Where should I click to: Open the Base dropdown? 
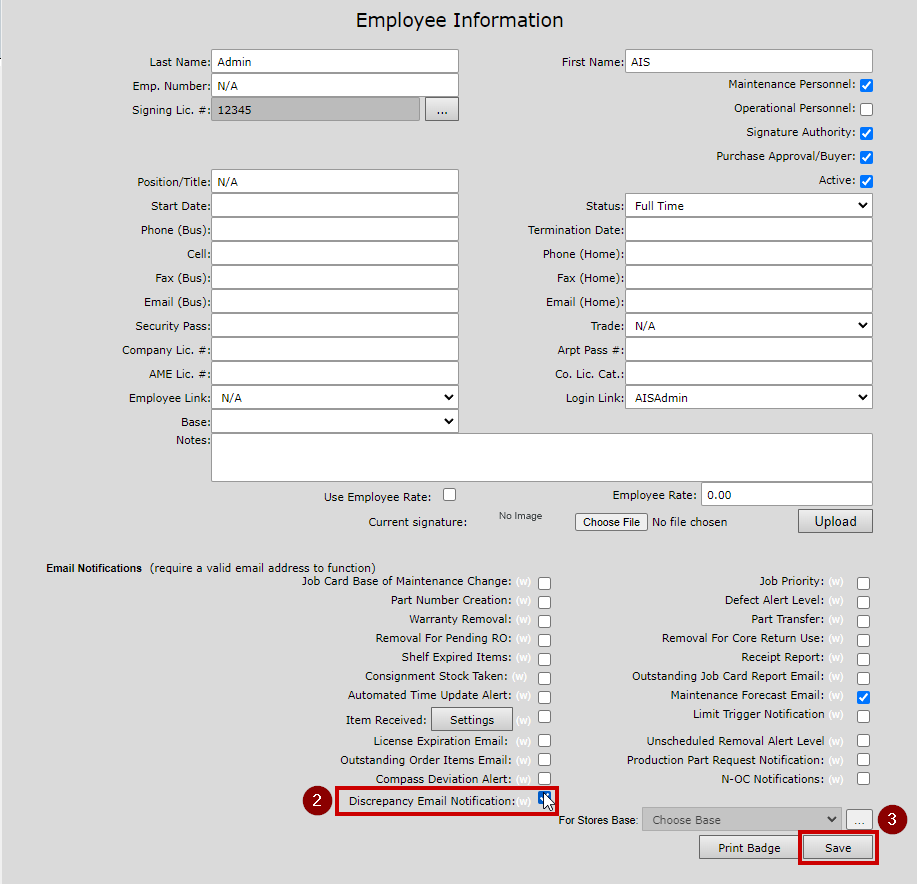334,422
